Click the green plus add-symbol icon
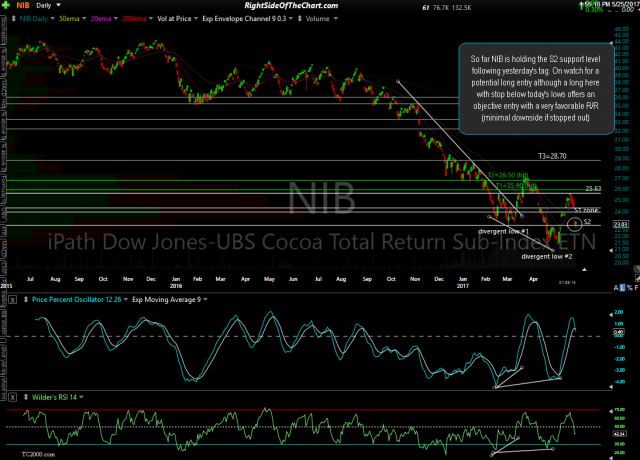This screenshot has height=460, width=640. click(x=7, y=6)
